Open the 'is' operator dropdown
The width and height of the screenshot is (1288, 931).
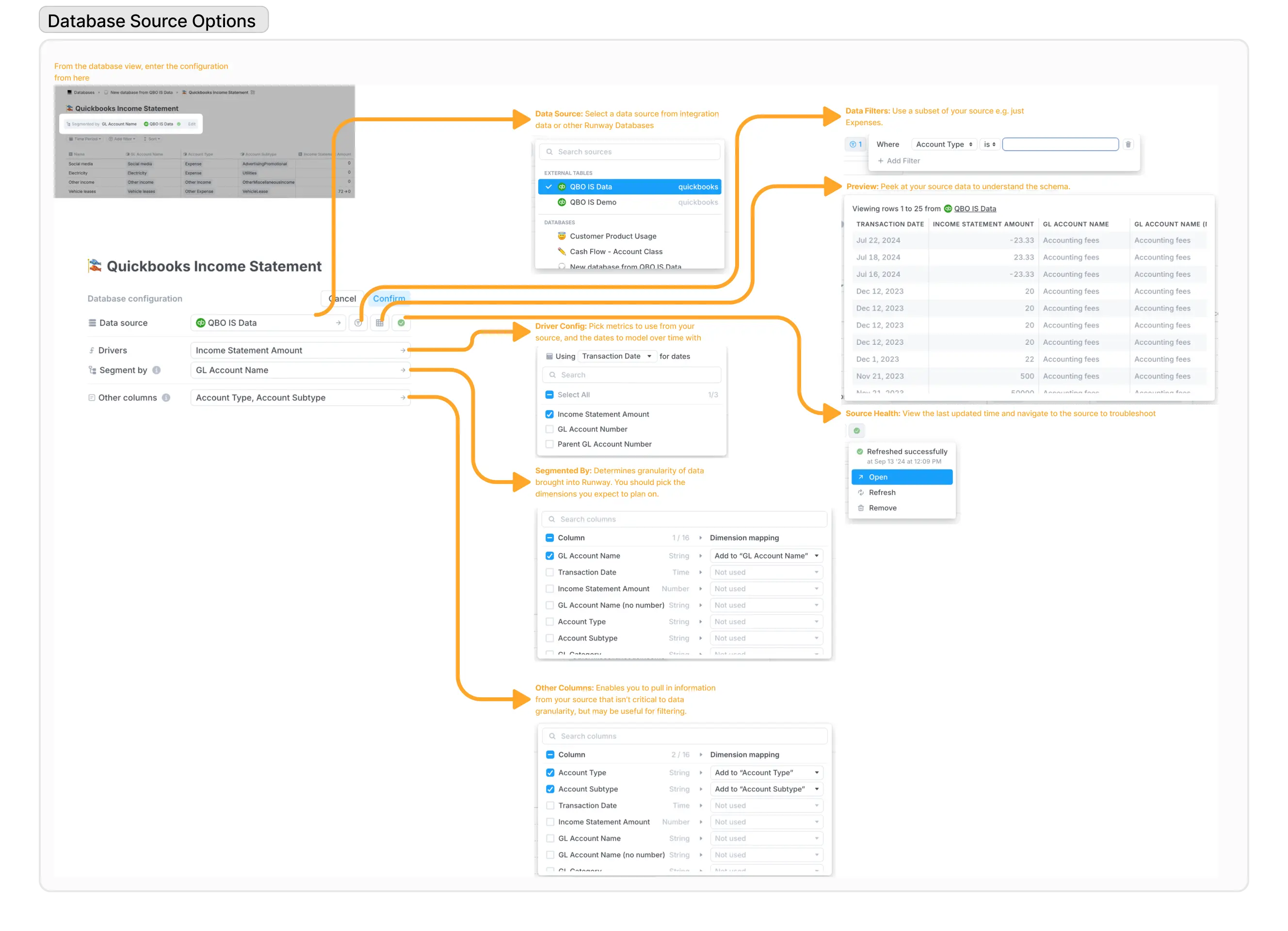point(989,145)
